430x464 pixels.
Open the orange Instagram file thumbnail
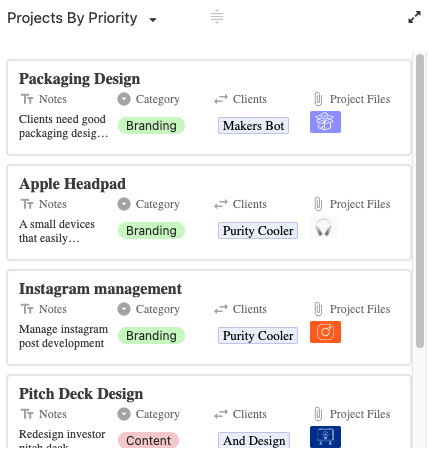(x=325, y=332)
